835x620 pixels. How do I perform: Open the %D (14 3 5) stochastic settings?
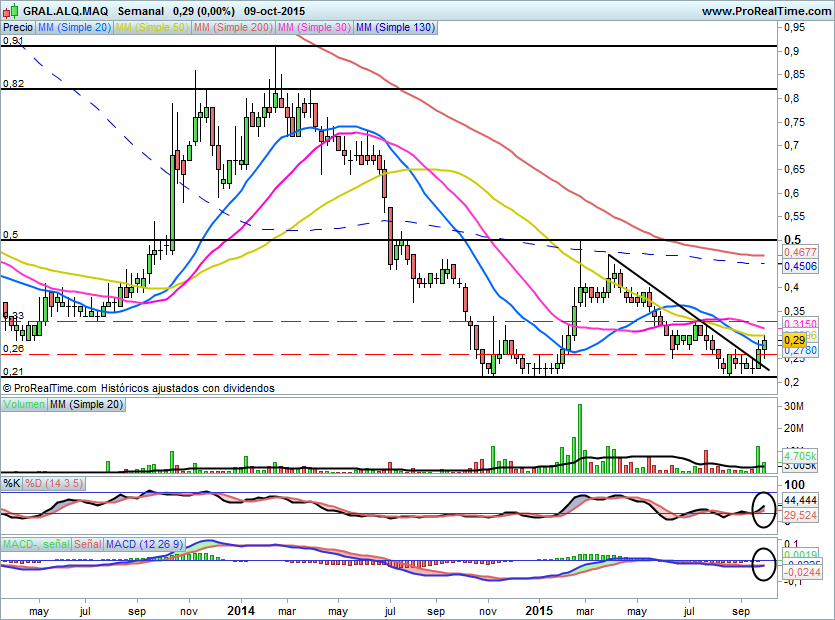pyautogui.click(x=53, y=484)
